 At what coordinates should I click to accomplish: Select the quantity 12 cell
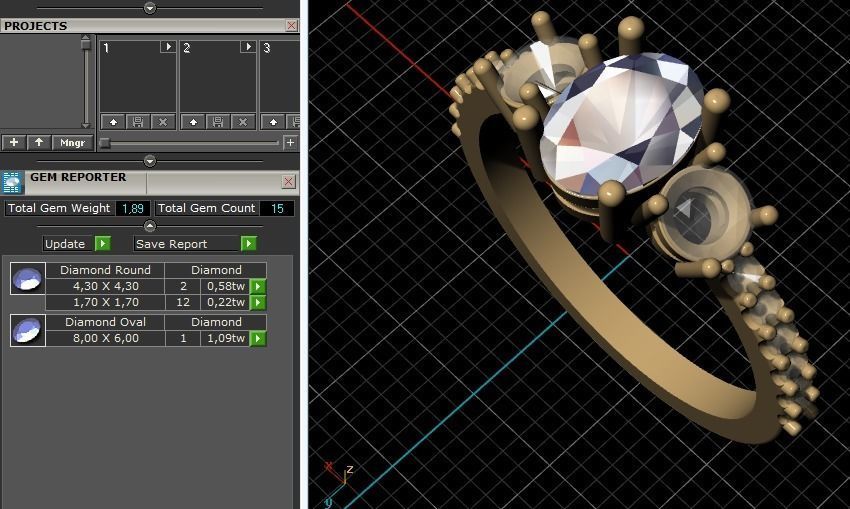point(183,302)
